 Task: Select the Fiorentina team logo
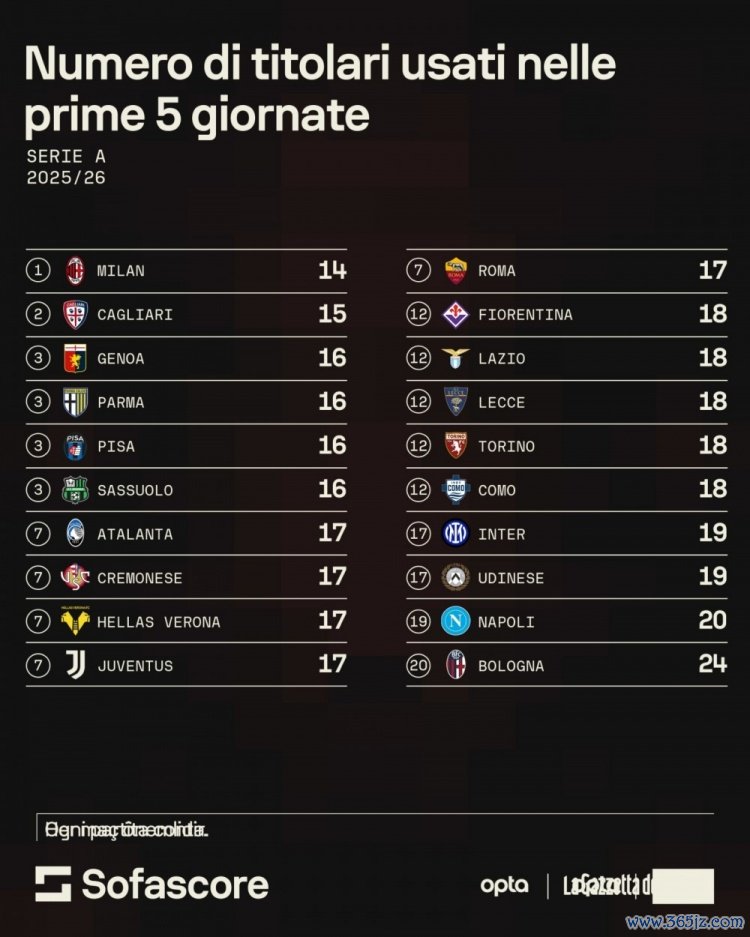coord(455,314)
